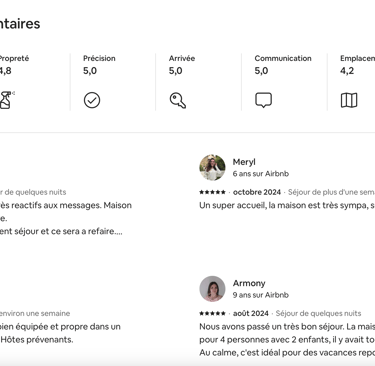This screenshot has width=375, height=366.
Task: Click Armony's review beginning Nous avons passé
Action: 287,340
